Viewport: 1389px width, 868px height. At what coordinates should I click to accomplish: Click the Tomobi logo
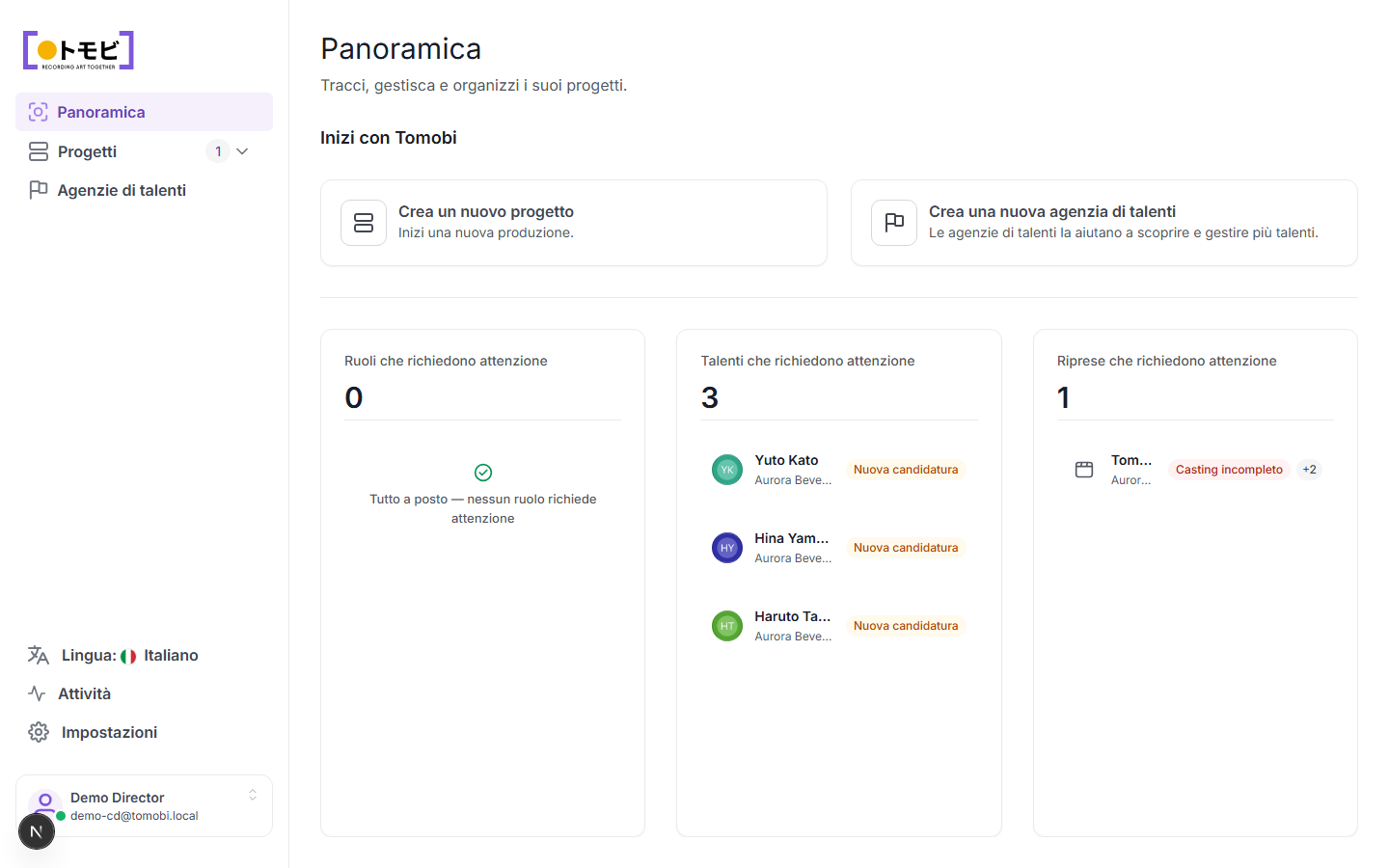78,50
